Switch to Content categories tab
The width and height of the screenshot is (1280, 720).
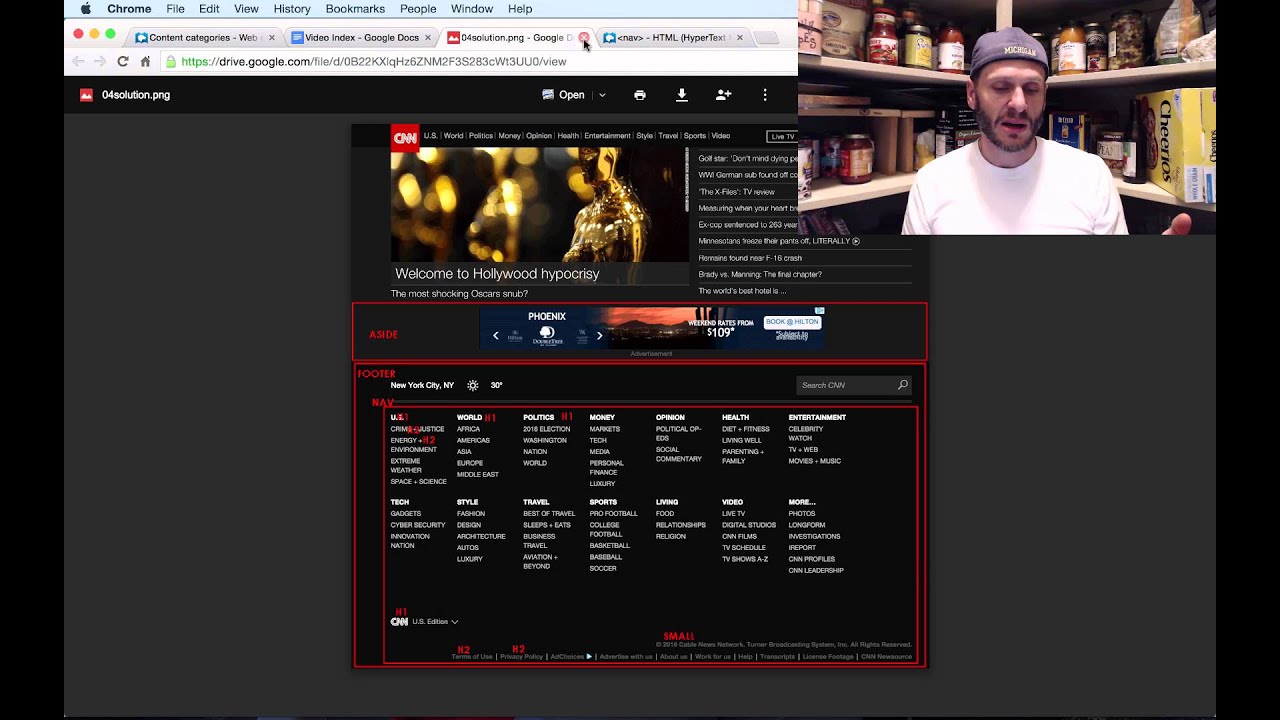[203, 38]
